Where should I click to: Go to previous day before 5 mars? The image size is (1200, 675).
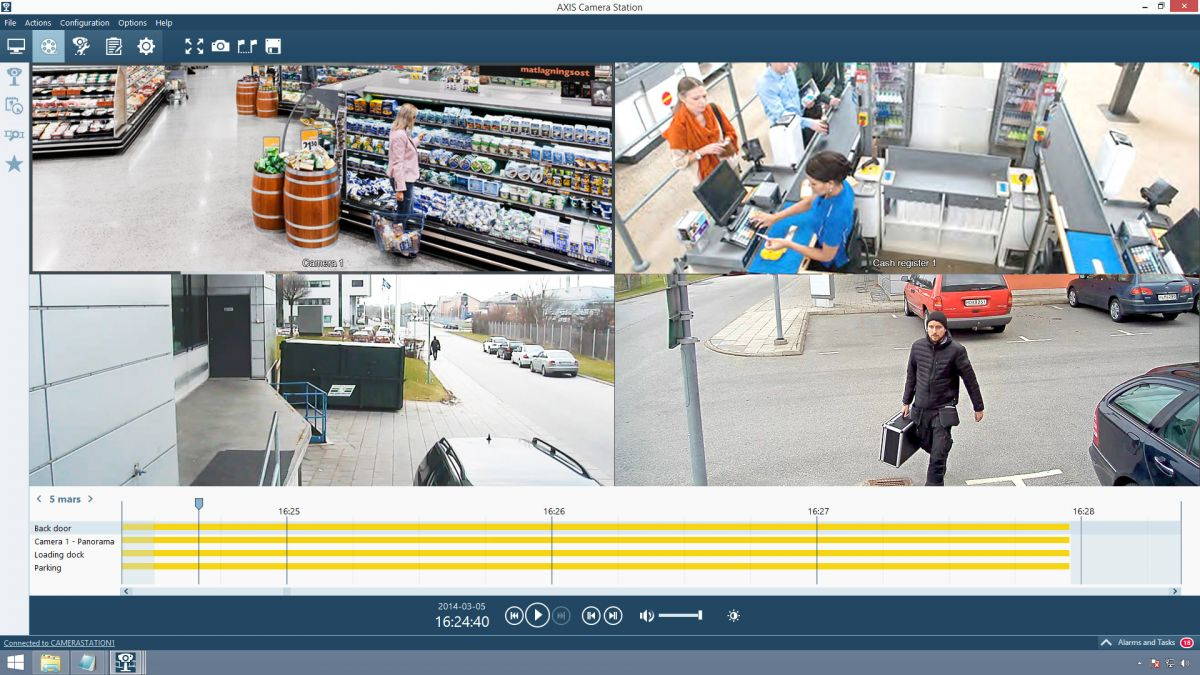(x=39, y=499)
